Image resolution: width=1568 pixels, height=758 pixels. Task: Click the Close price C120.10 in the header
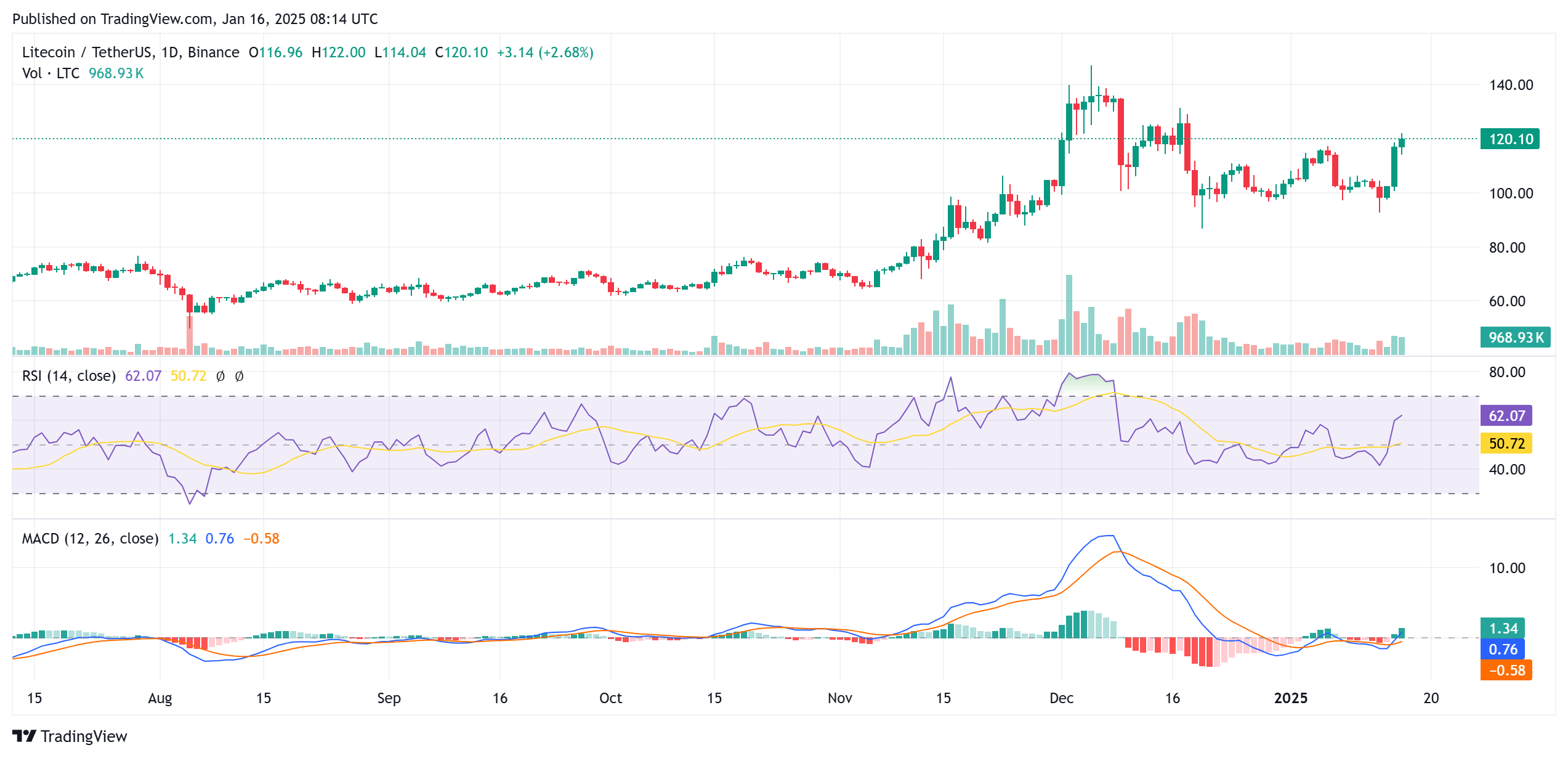point(461,52)
